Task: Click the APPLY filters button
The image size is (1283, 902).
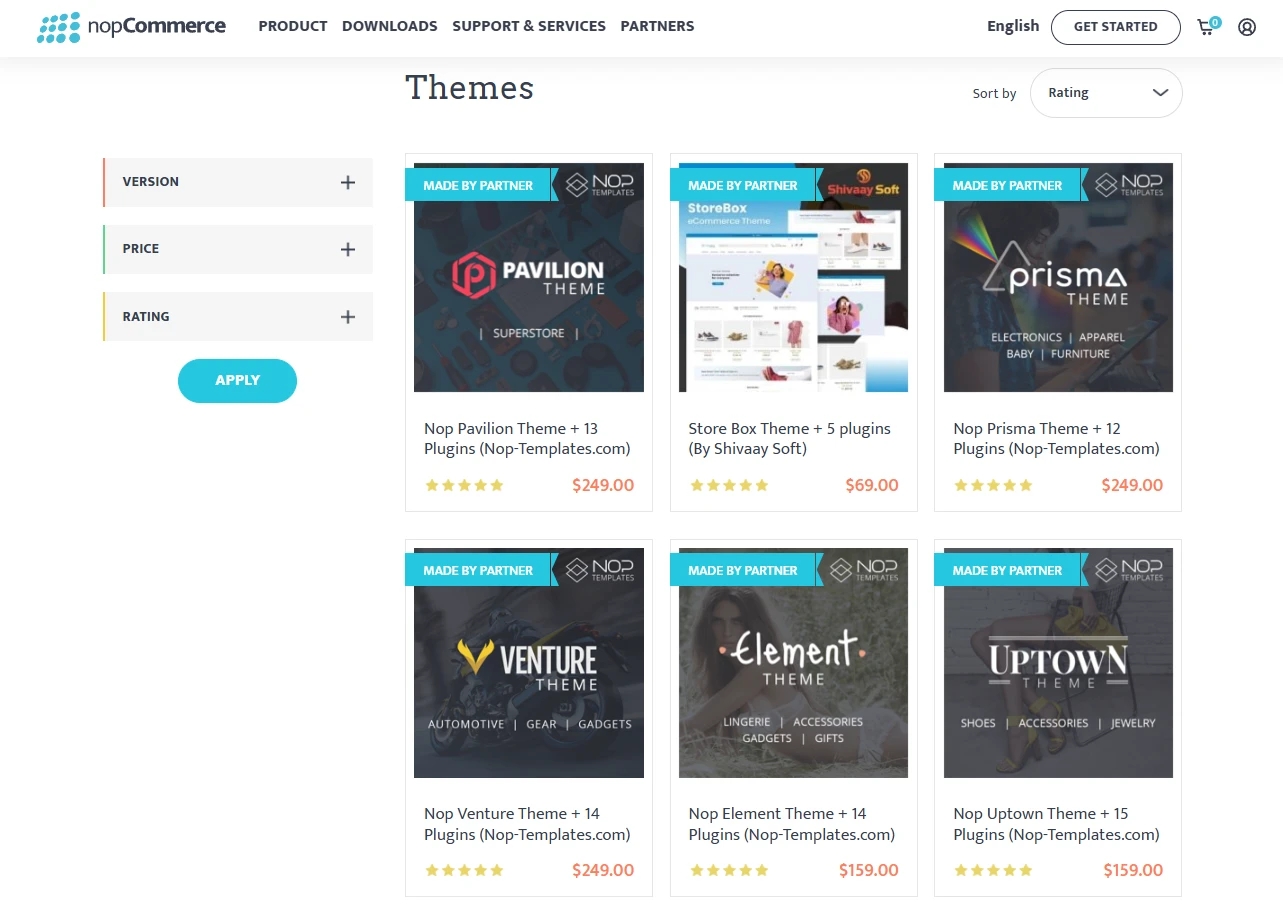Action: (x=237, y=380)
